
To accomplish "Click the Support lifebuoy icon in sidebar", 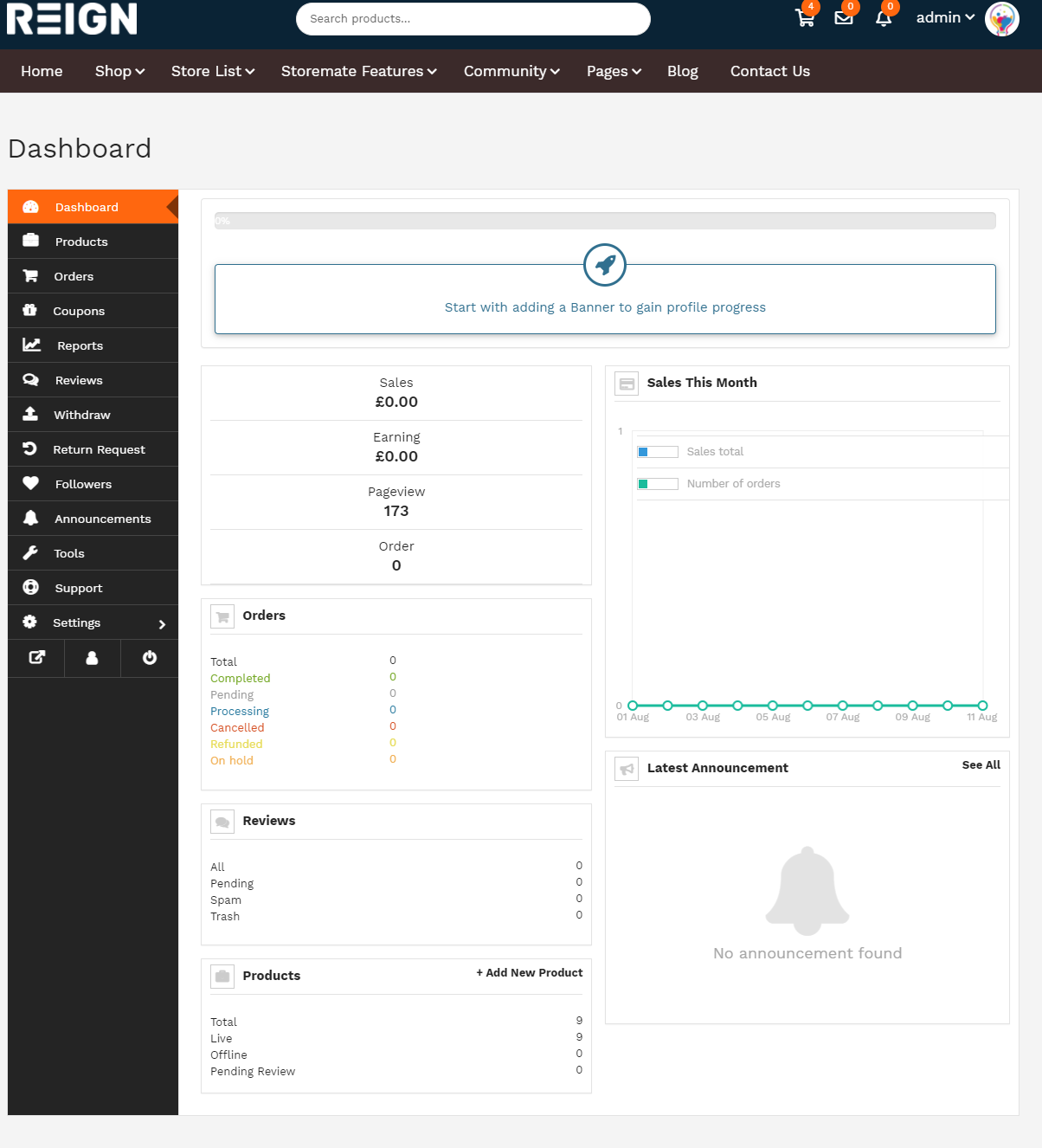I will tap(31, 587).
